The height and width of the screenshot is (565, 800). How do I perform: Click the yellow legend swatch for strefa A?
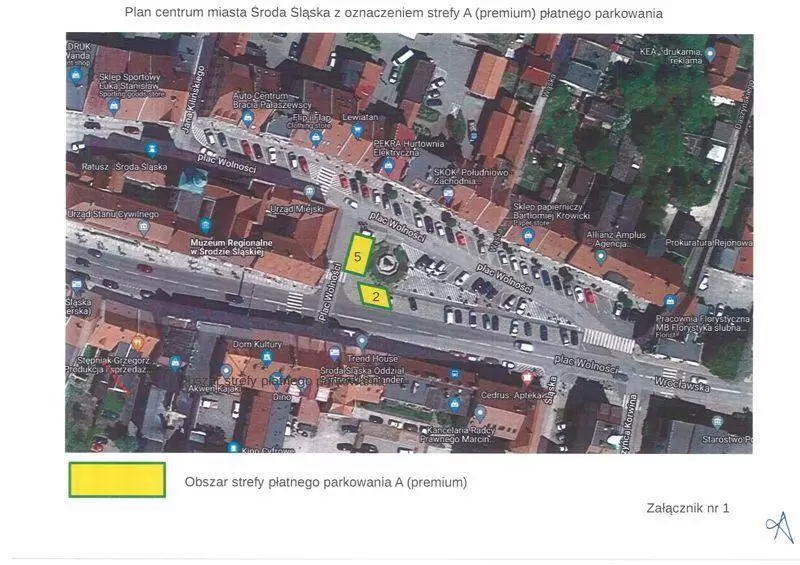116,480
